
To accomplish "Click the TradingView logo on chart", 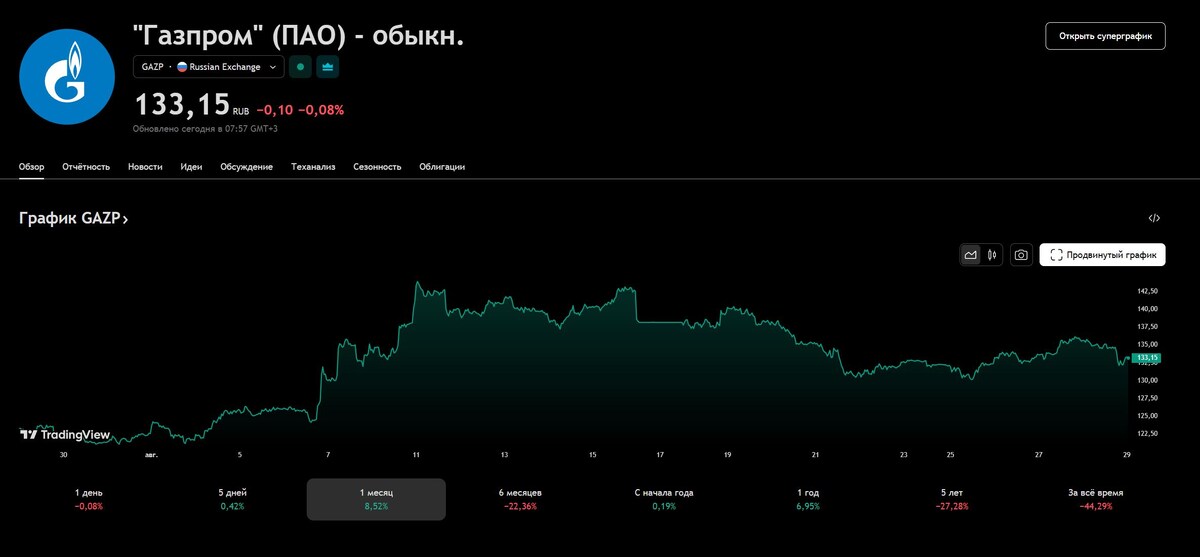I will click(x=64, y=434).
